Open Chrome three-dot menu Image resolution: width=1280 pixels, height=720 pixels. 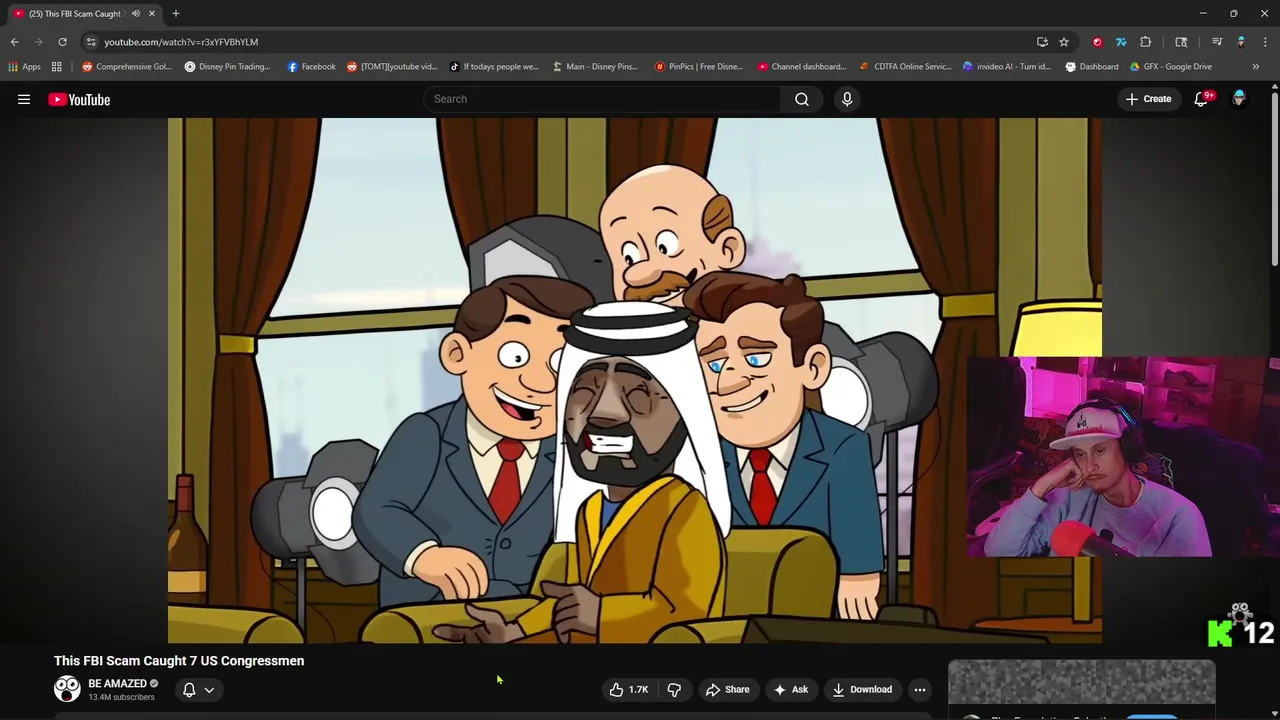coord(1266,42)
